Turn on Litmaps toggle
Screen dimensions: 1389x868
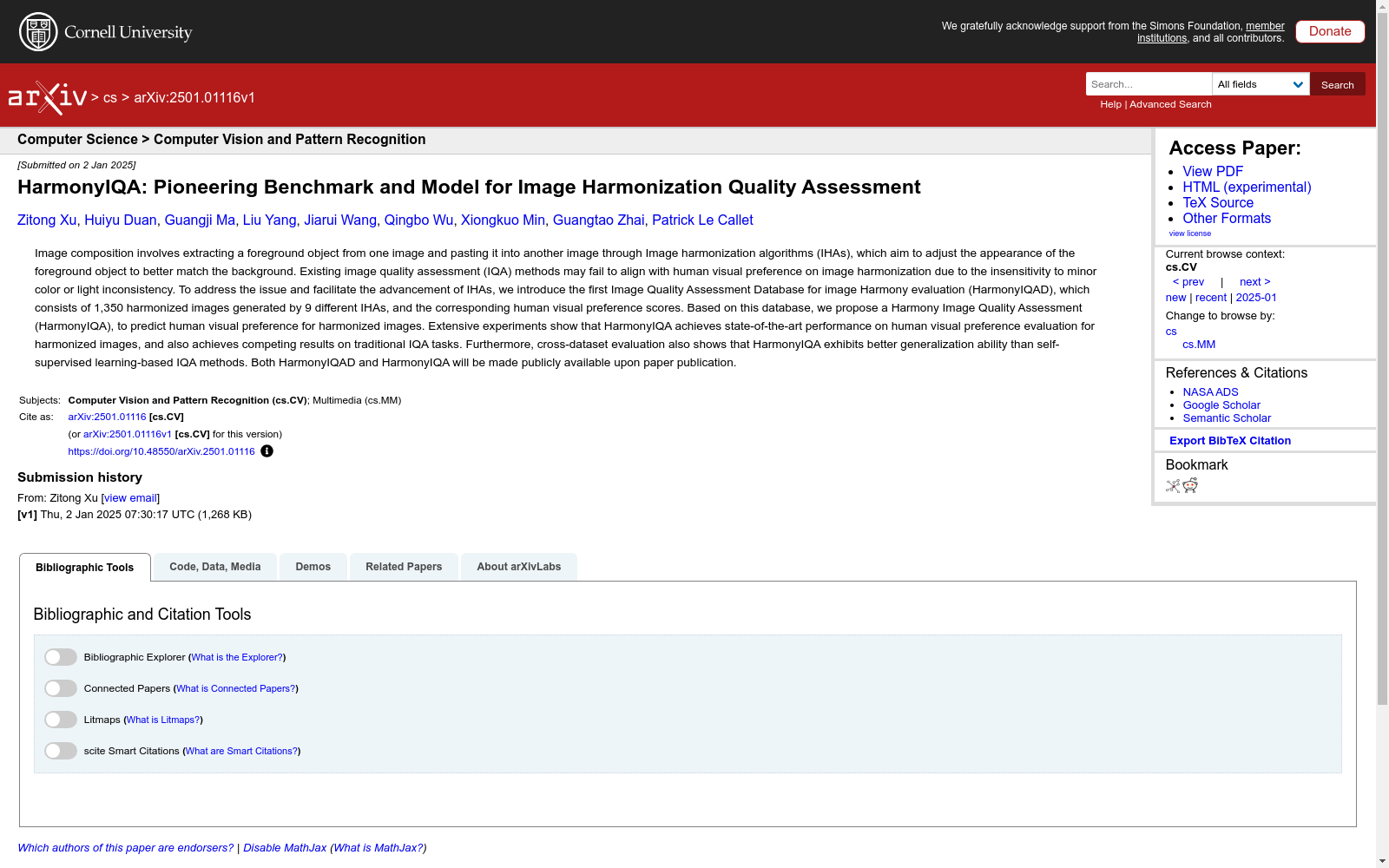(61, 720)
